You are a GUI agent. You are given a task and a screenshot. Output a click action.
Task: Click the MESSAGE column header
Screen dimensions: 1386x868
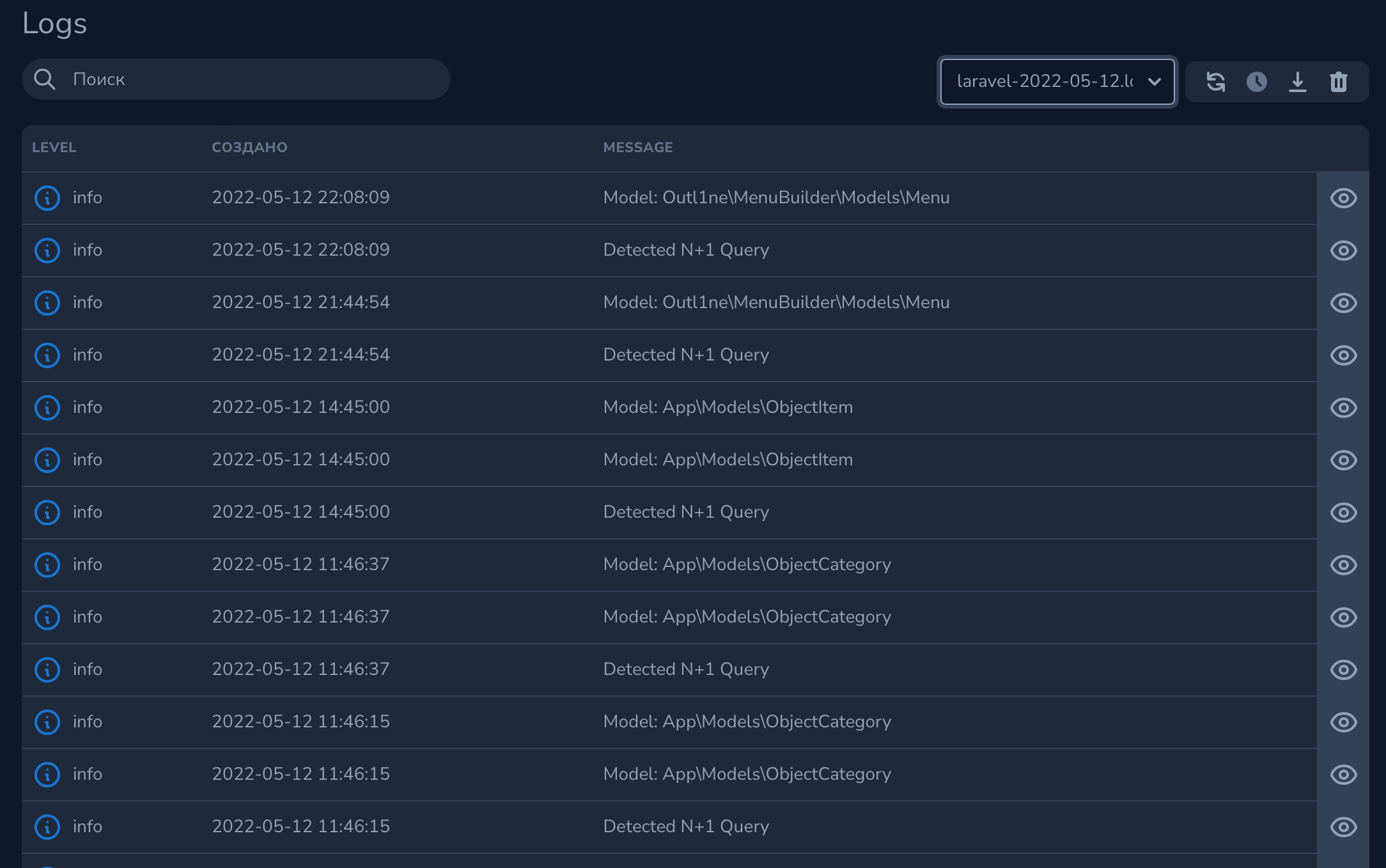(x=638, y=148)
